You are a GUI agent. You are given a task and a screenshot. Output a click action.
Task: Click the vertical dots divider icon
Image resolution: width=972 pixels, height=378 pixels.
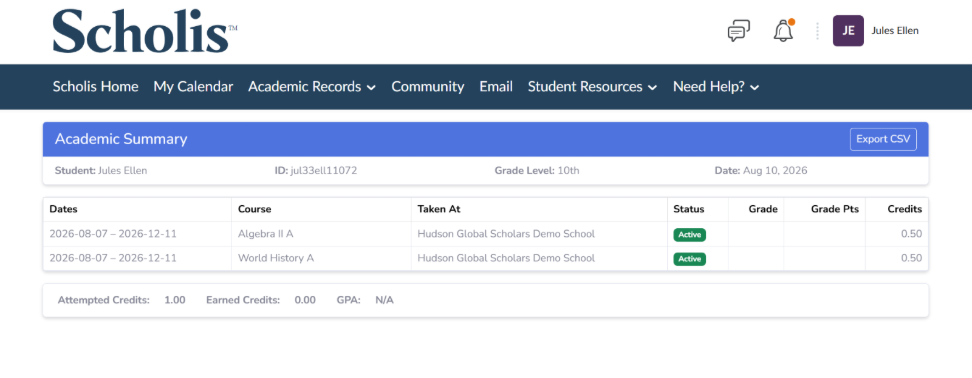[x=818, y=31]
